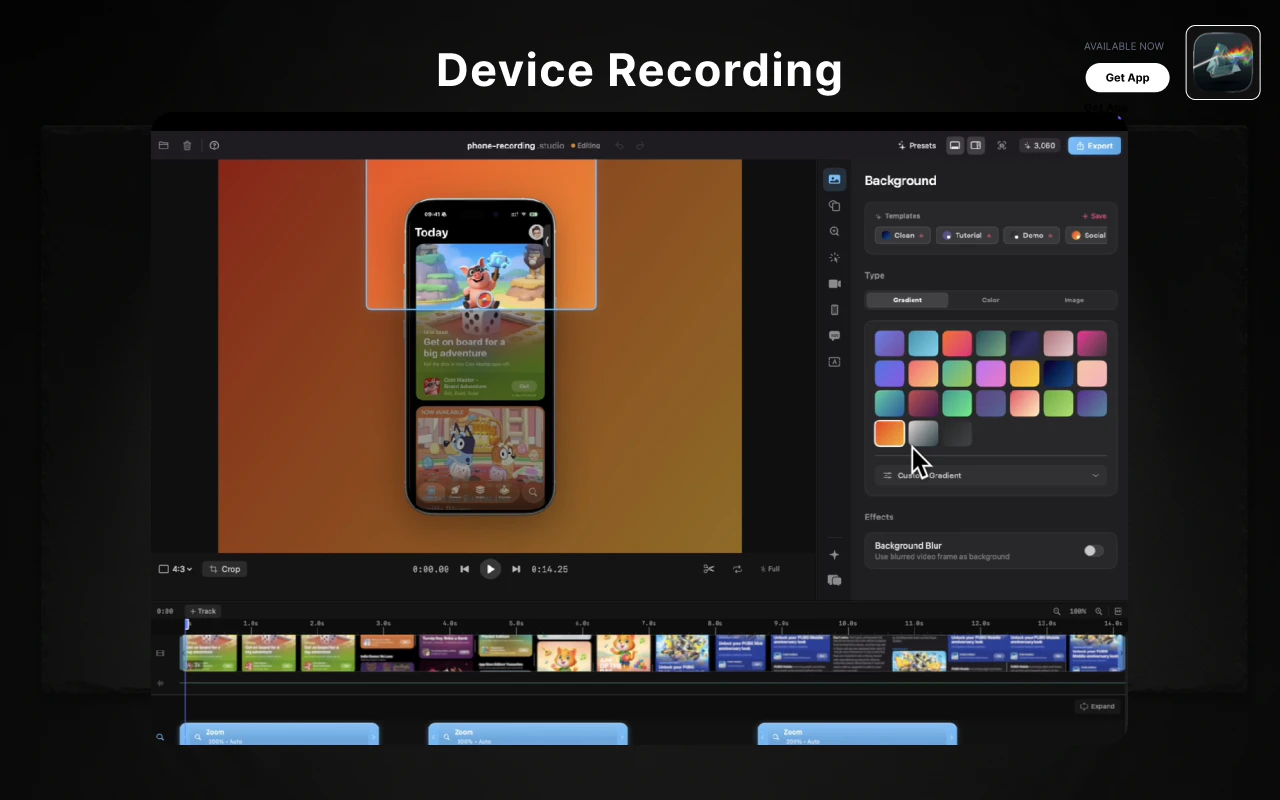
Task: Open the Device phone sidebar icon
Action: point(834,310)
